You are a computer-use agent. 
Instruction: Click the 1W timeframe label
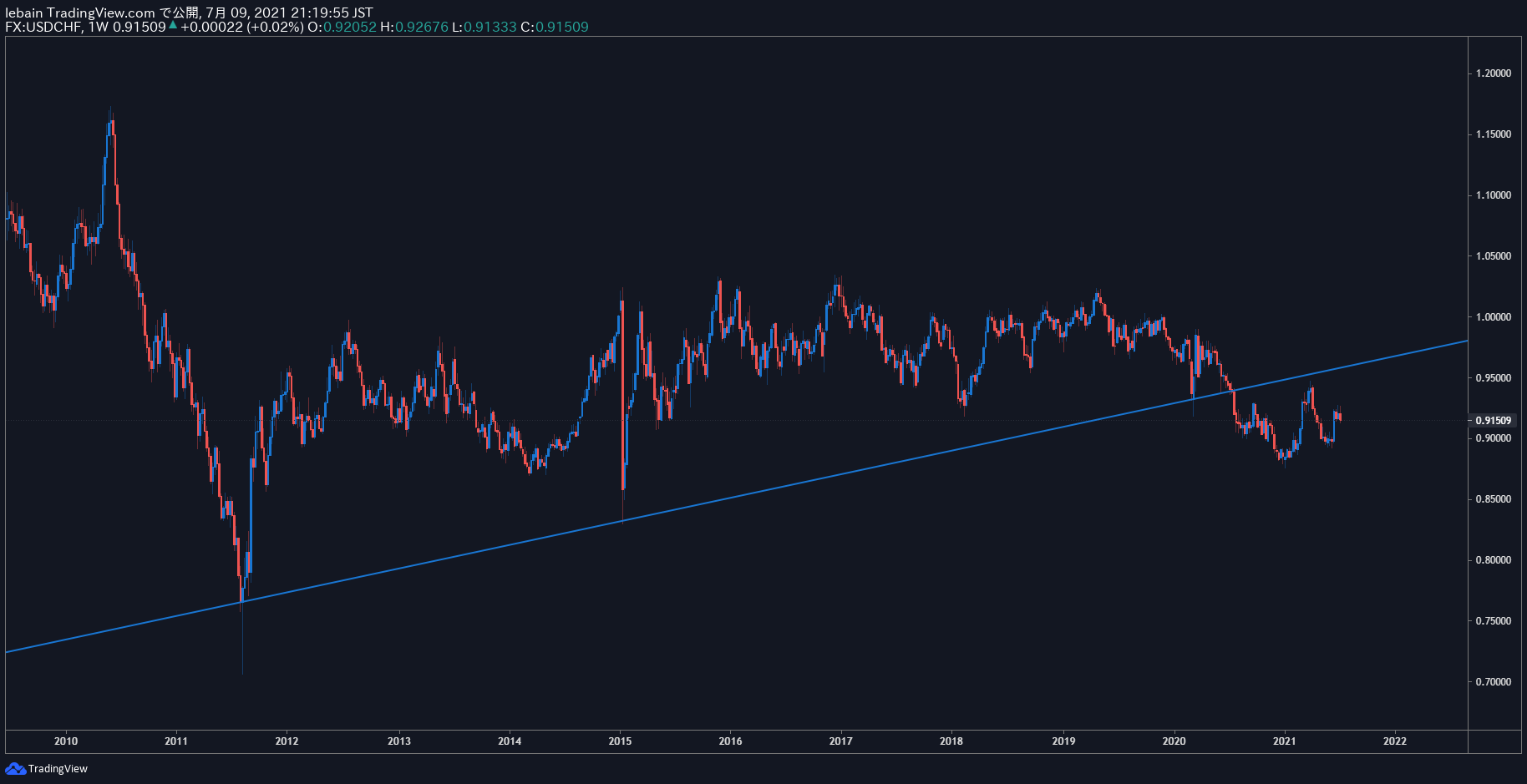point(99,27)
